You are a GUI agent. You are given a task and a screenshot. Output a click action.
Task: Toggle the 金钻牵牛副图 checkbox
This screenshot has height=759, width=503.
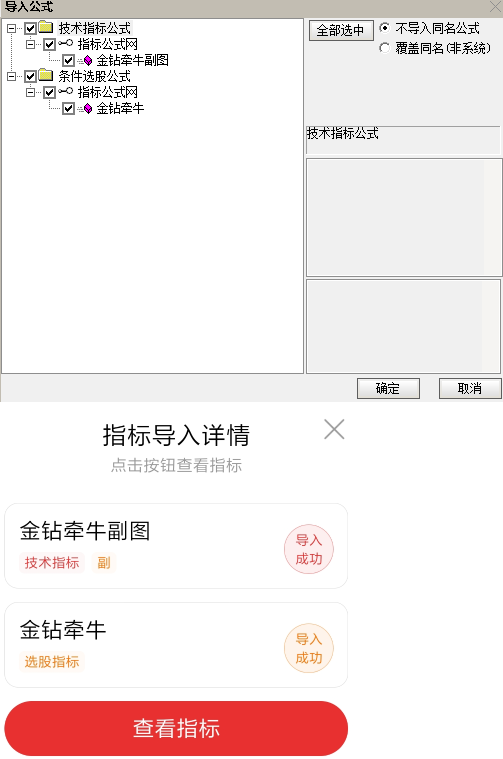tap(68, 61)
